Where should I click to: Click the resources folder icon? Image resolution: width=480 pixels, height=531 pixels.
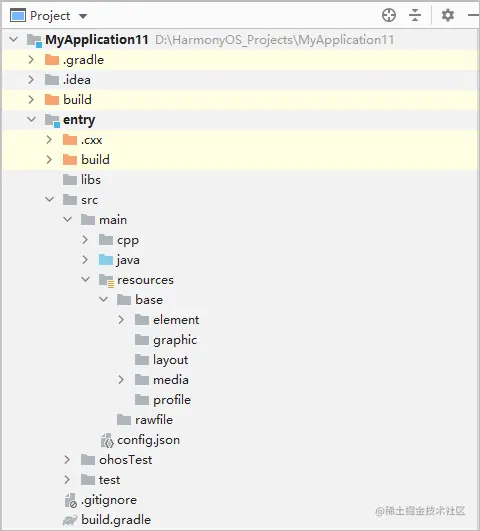[x=106, y=280]
